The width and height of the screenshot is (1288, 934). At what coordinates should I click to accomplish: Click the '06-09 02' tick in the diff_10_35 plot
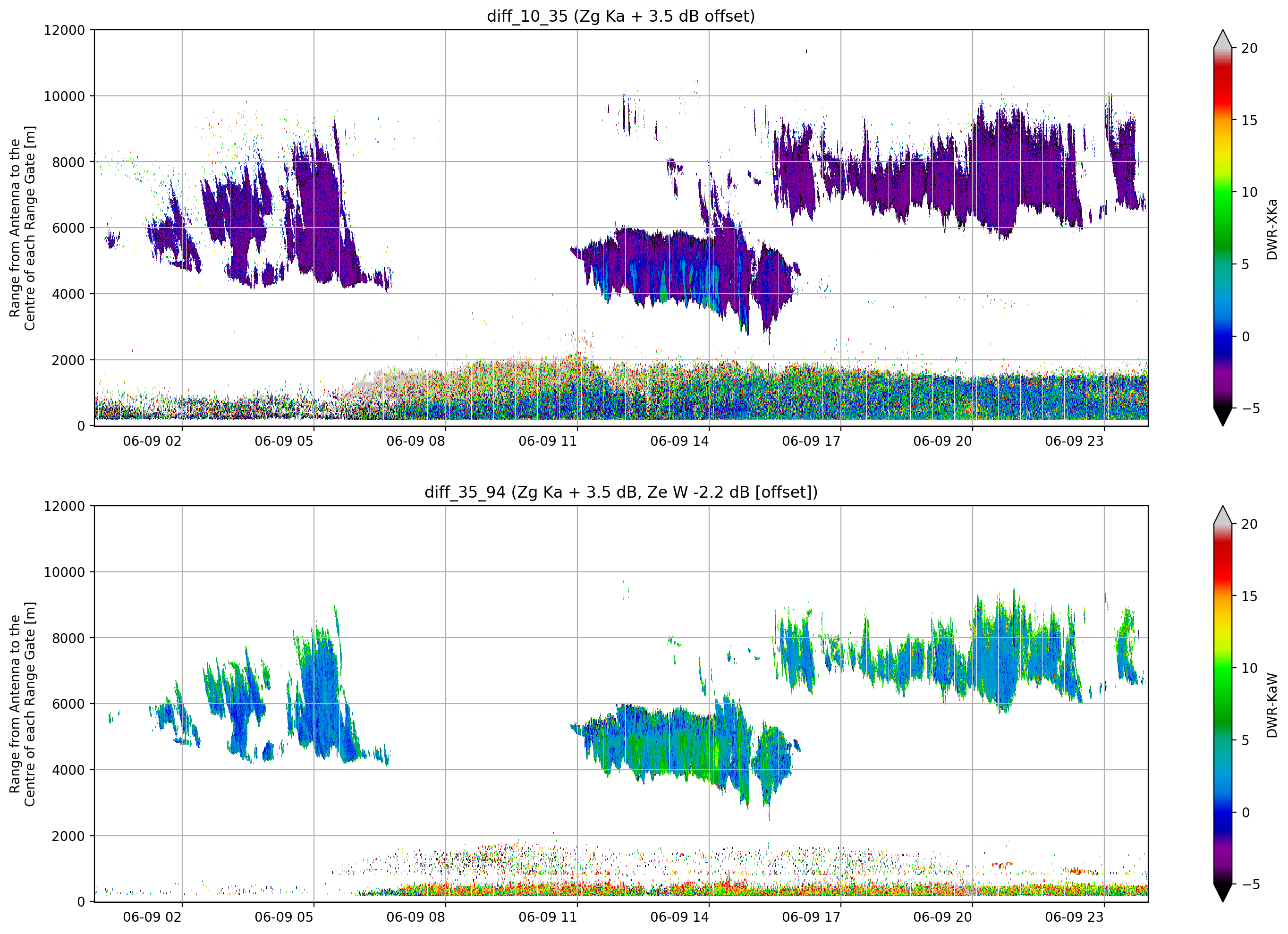point(152,442)
